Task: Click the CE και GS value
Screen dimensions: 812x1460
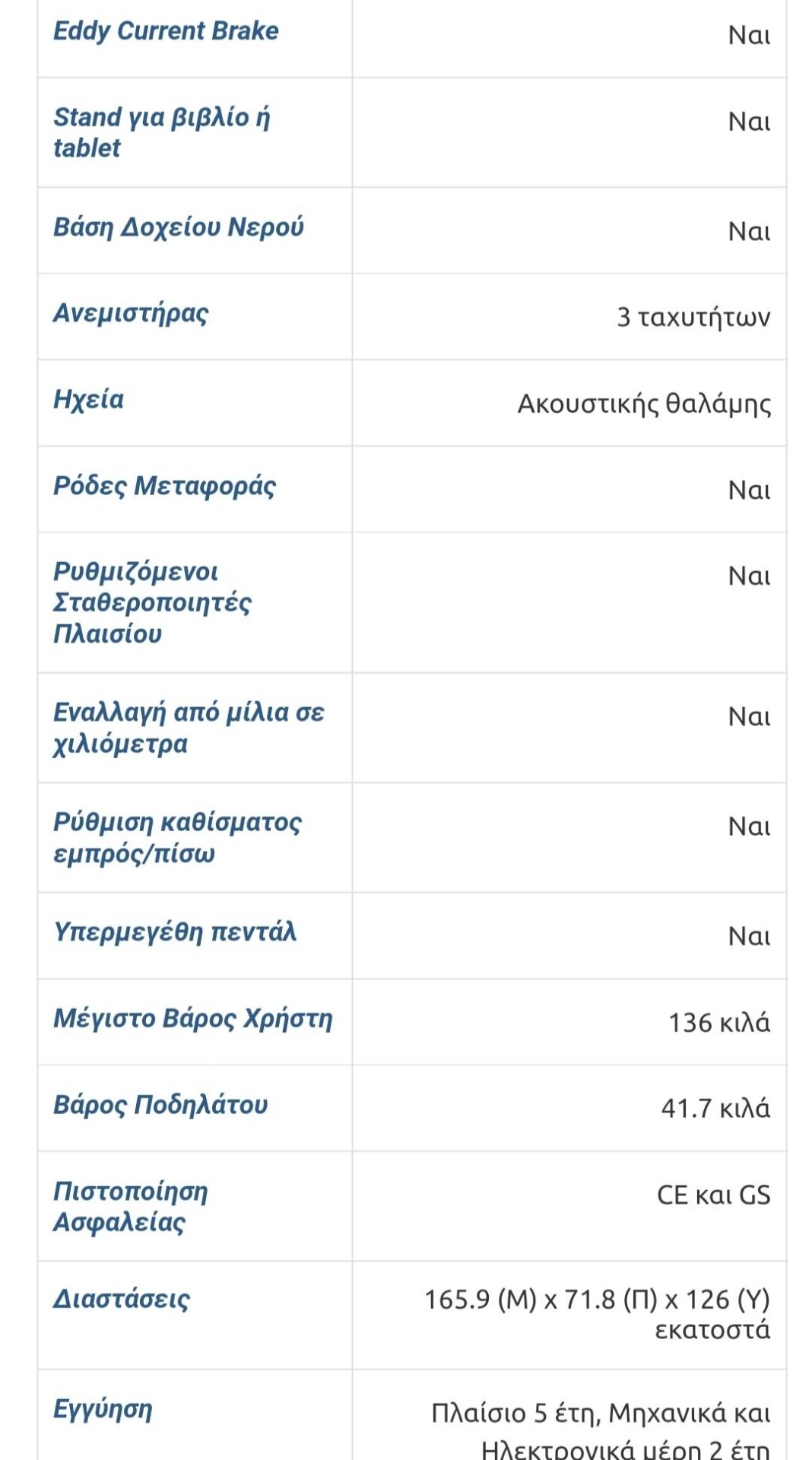Action: point(713,1195)
